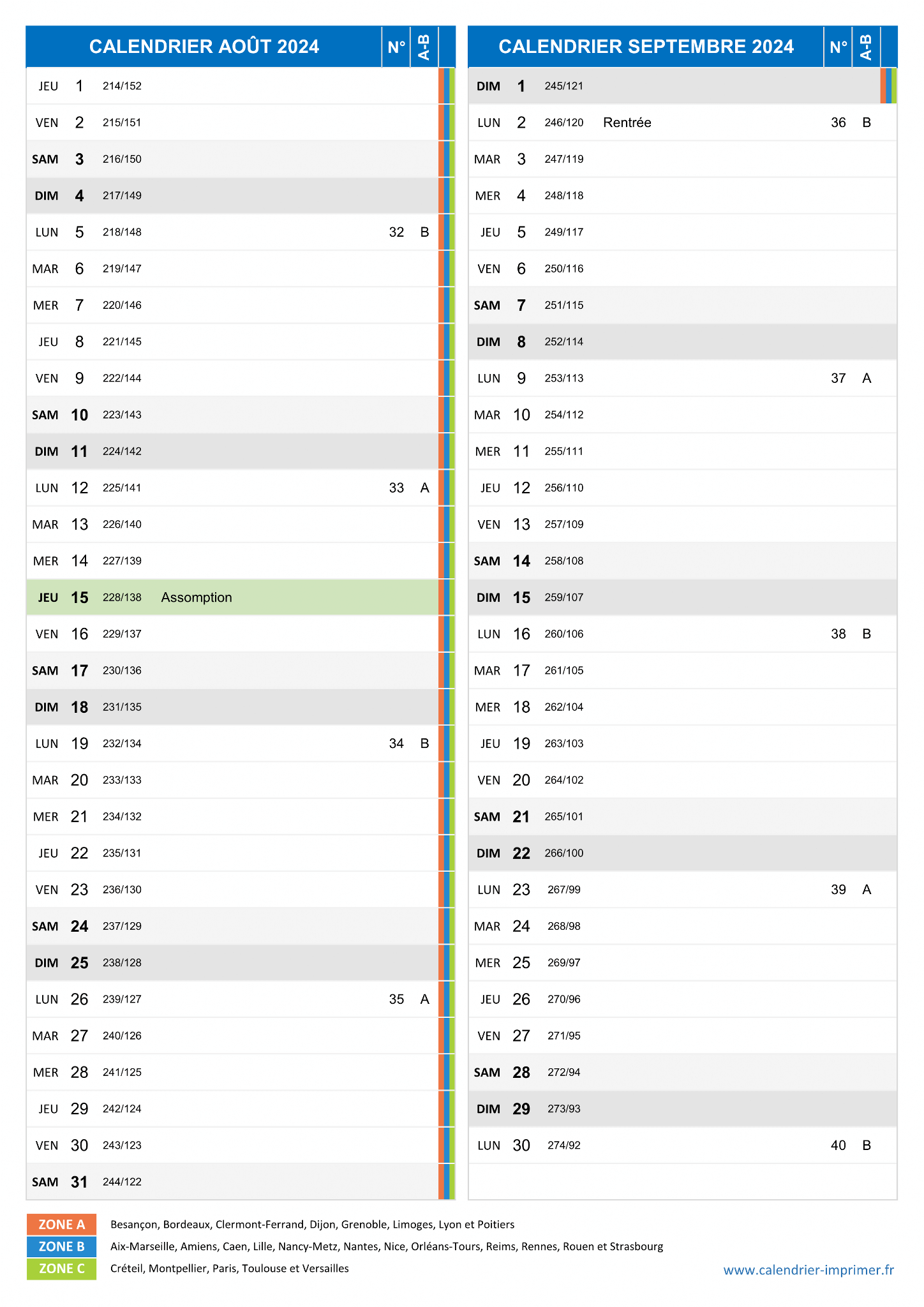Click the ZONE A orange legend swatch
Screen dimensions: 924x1307
[61, 1224]
